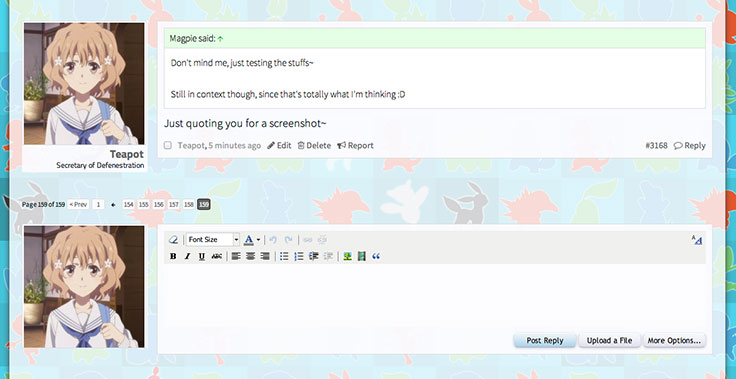Go to page 158
This screenshot has width=736, height=379.
click(189, 204)
